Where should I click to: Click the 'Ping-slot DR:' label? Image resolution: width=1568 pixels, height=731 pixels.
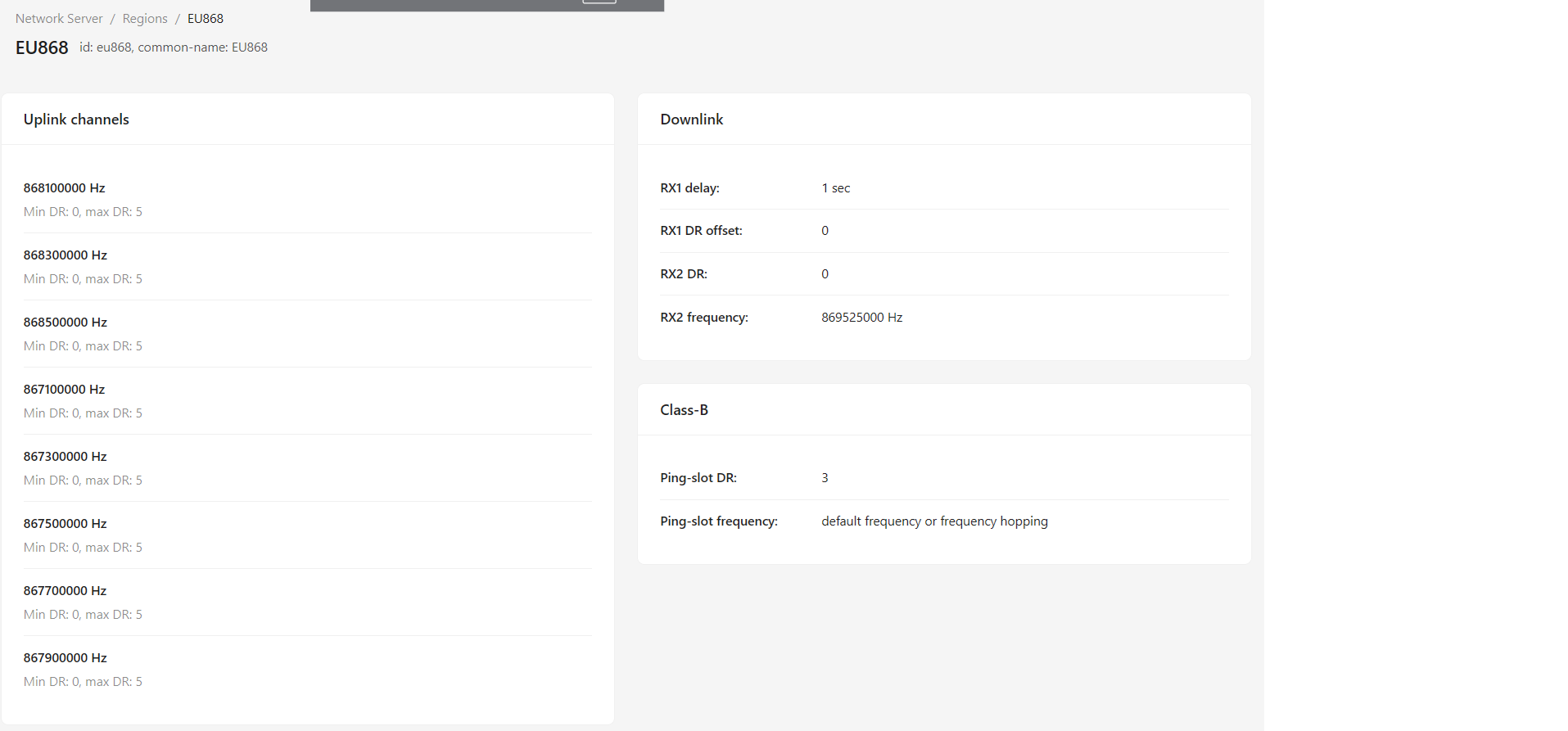[x=698, y=477]
